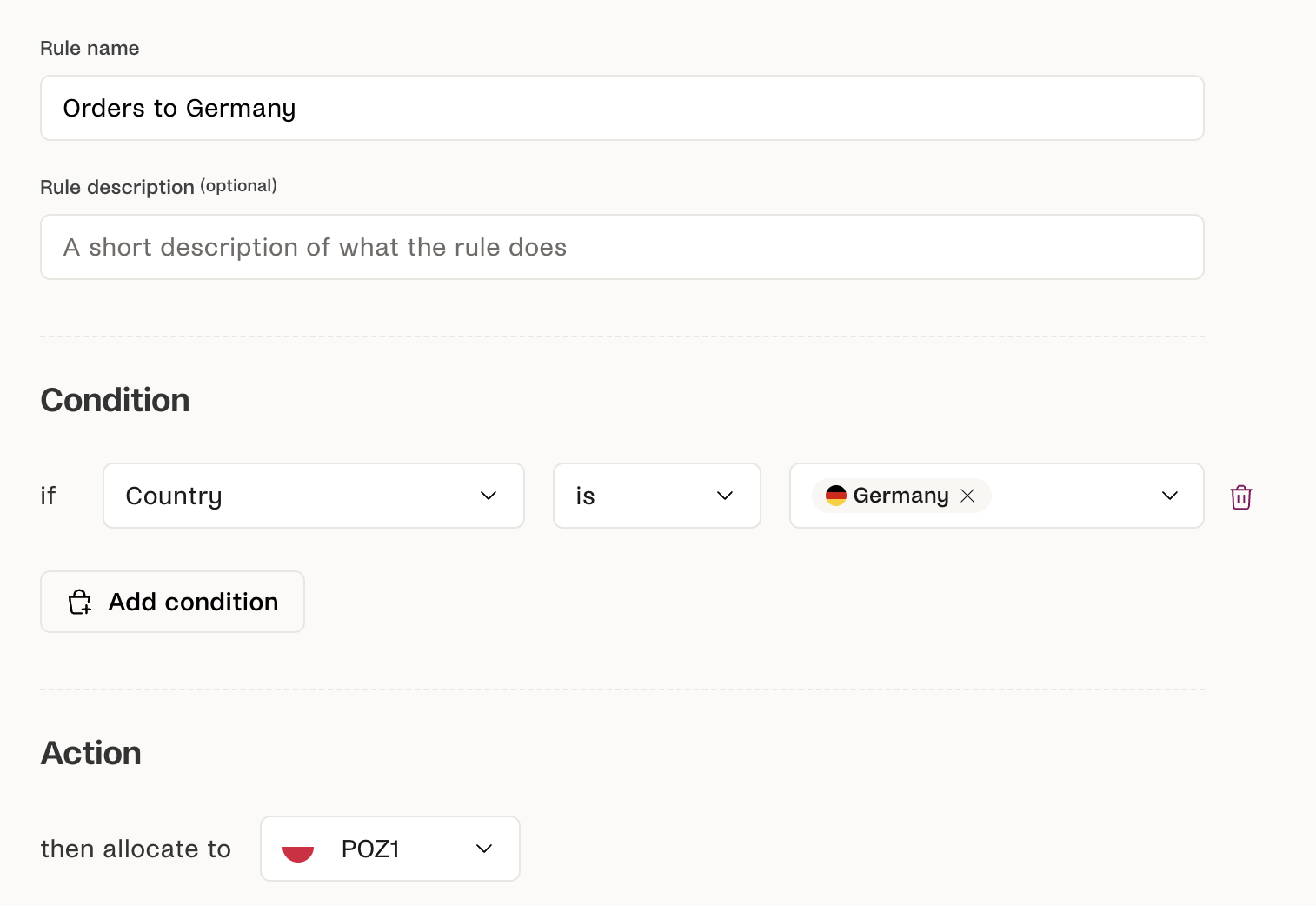Open the Country condition type dropdown
1316x906 pixels.
pyautogui.click(x=296, y=496)
